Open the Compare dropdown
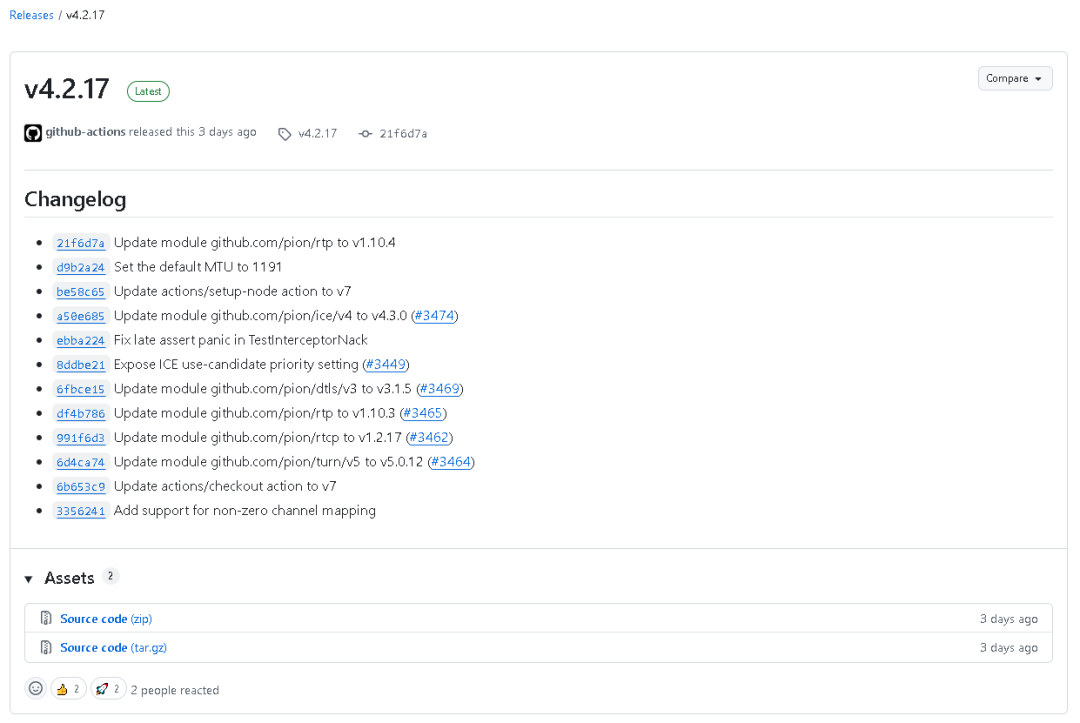Image resolution: width=1080 pixels, height=723 pixels. click(x=1015, y=78)
